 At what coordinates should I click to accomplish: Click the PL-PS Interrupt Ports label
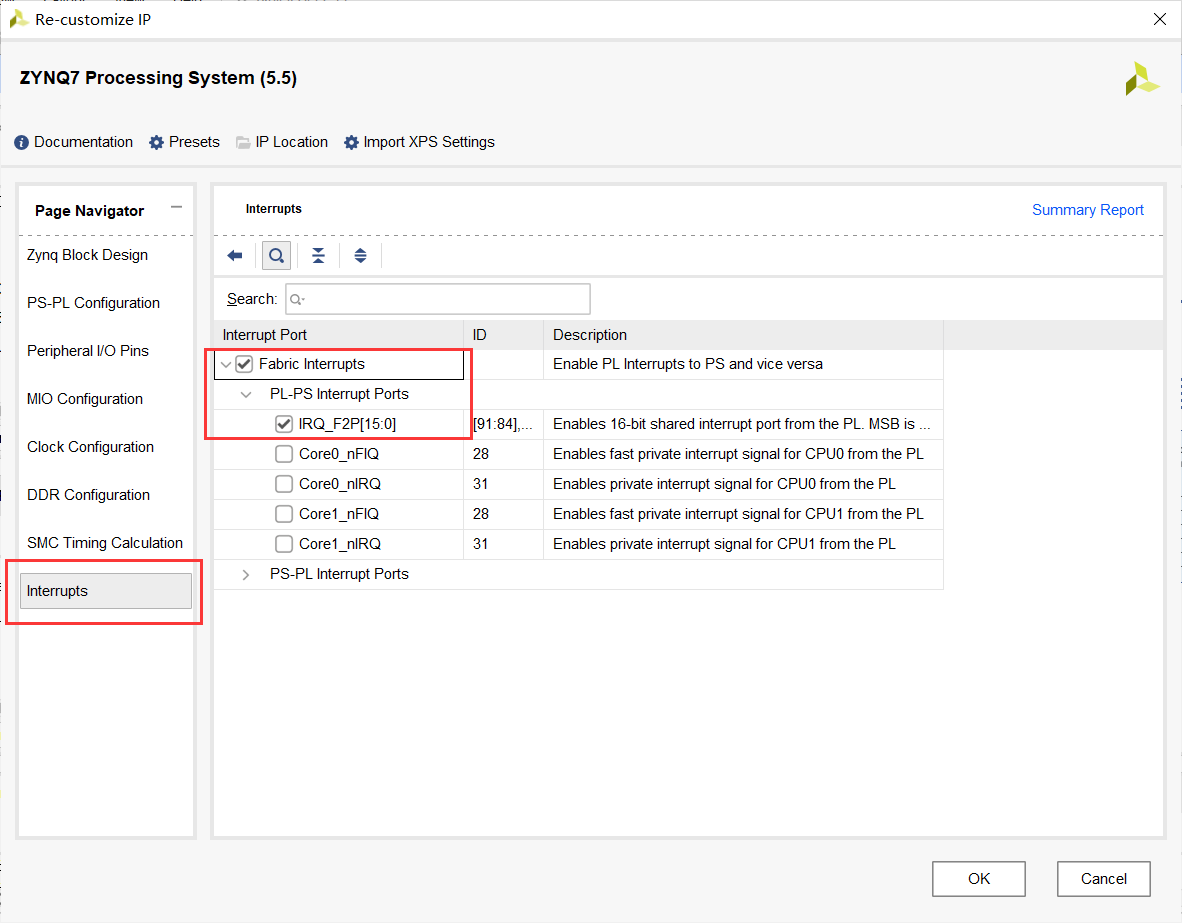point(339,394)
